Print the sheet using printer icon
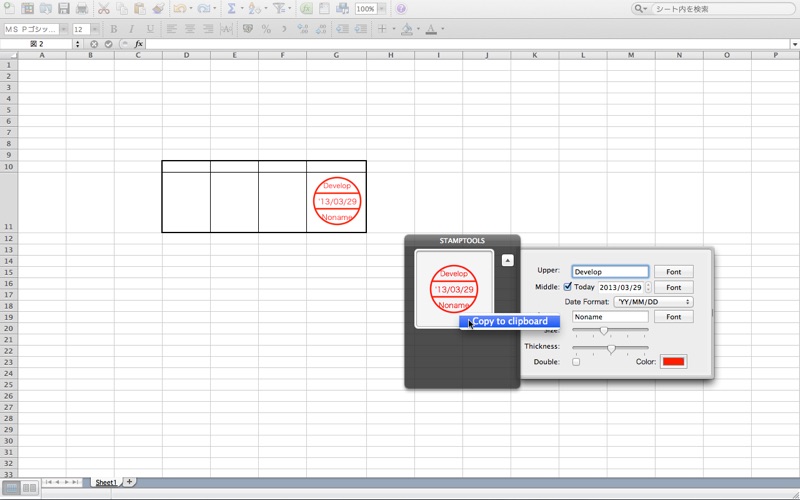Viewport: 800px width, 500px height. pyautogui.click(x=82, y=8)
